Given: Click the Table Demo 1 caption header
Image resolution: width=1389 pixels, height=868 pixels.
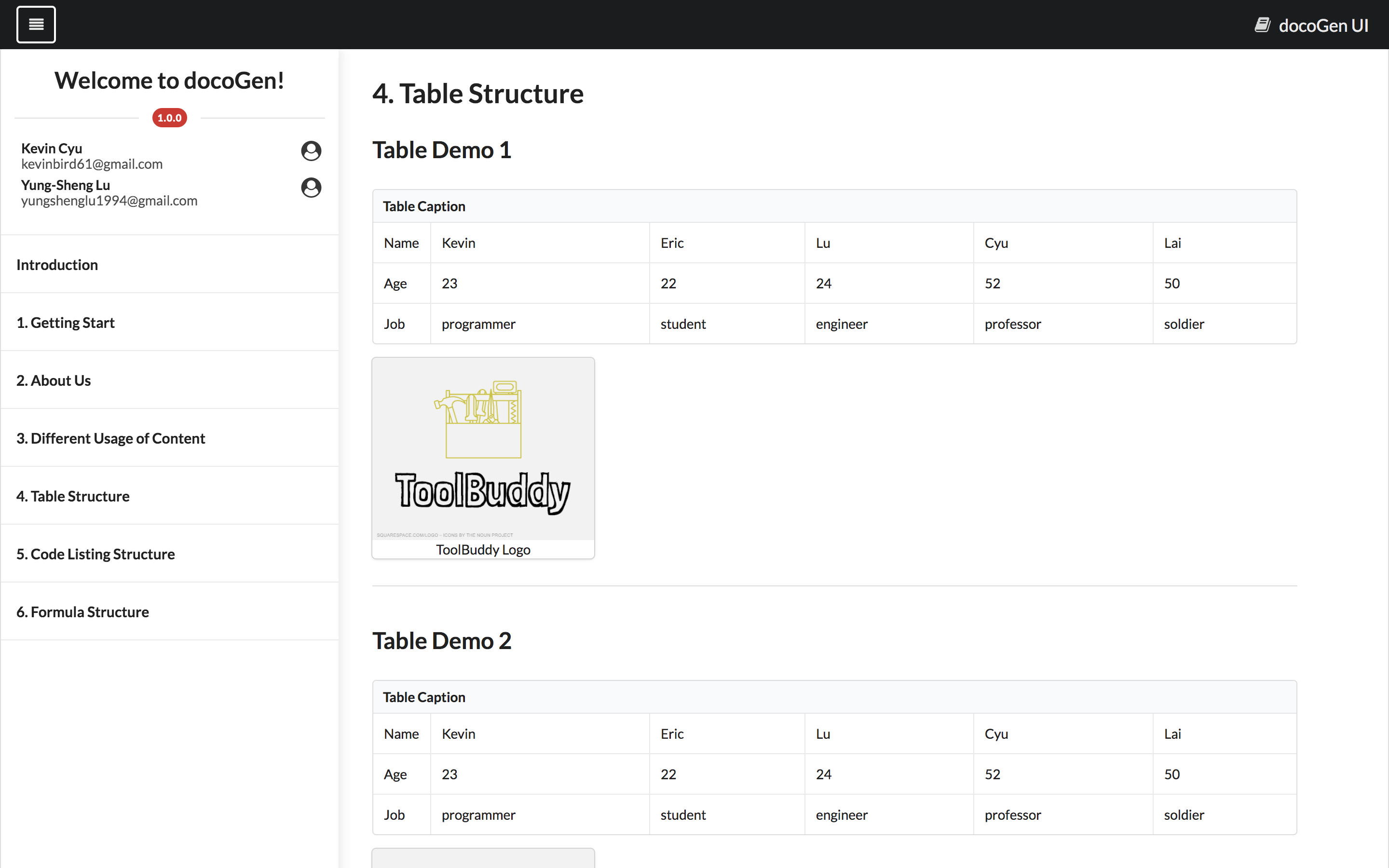Looking at the screenshot, I should (424, 206).
